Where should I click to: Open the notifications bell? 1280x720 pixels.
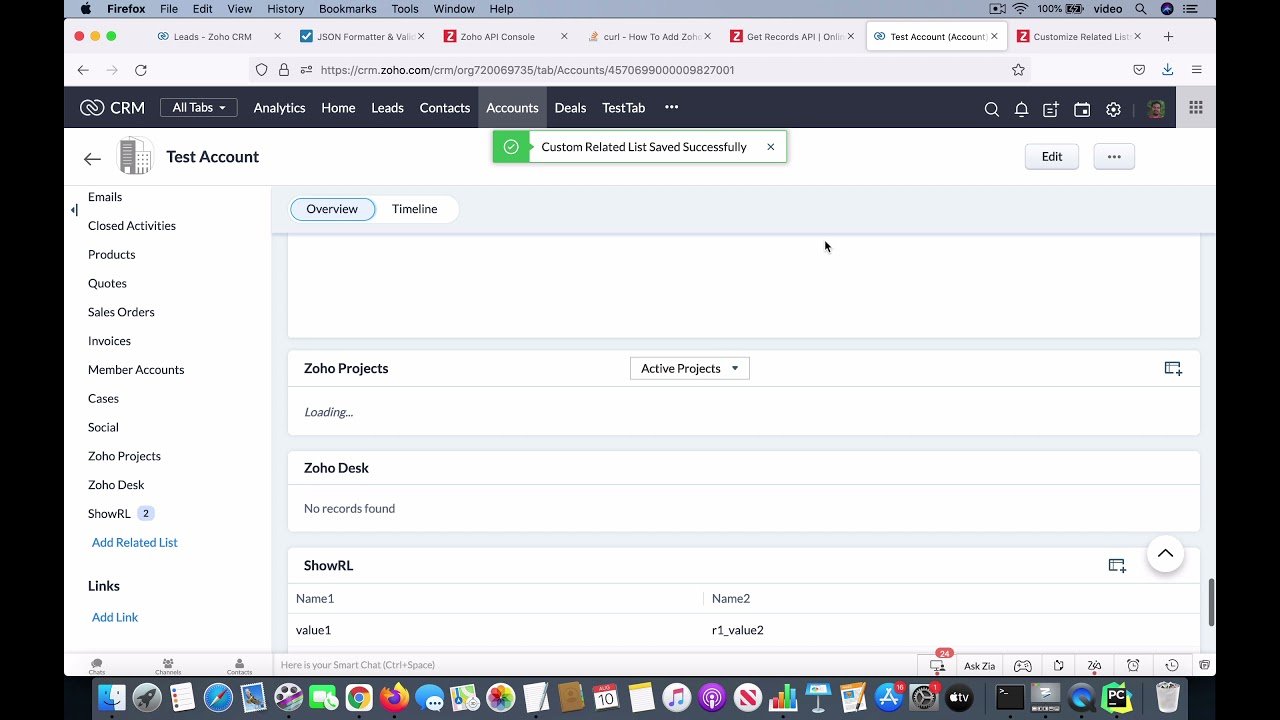tap(1021, 109)
